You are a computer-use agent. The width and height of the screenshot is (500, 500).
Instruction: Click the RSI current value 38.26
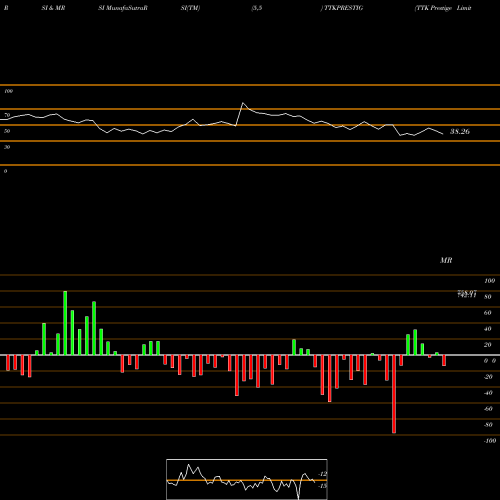click(460, 132)
